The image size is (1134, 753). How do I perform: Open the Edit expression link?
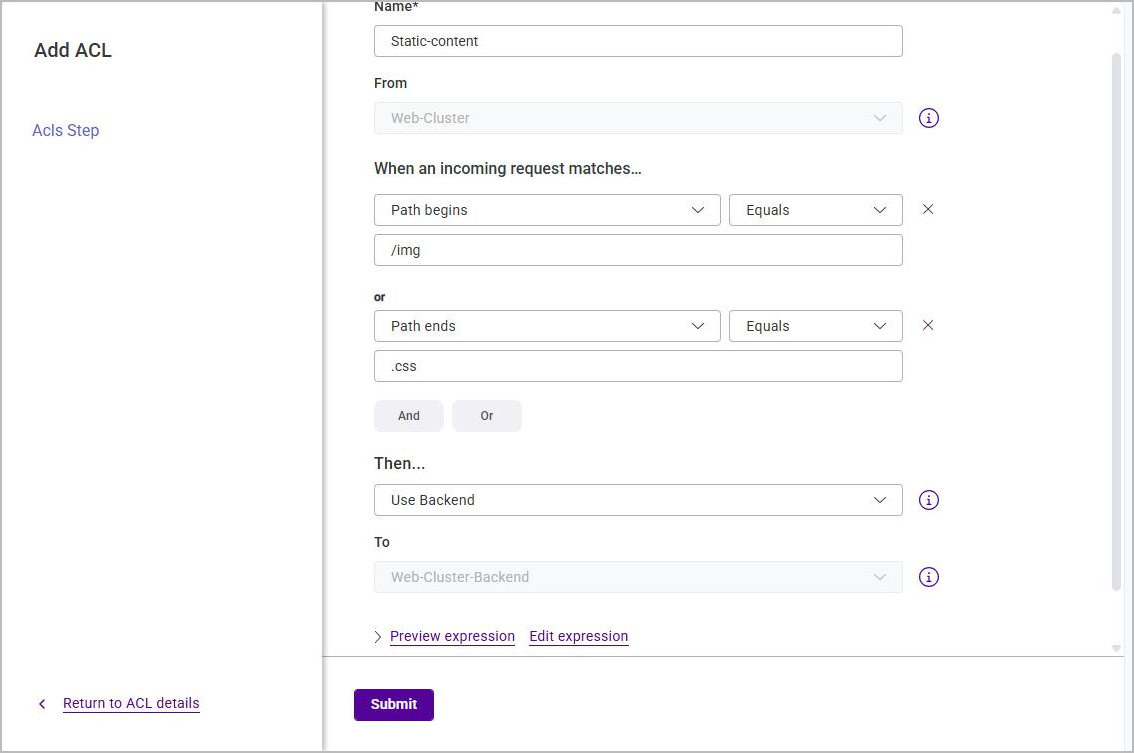click(x=579, y=637)
